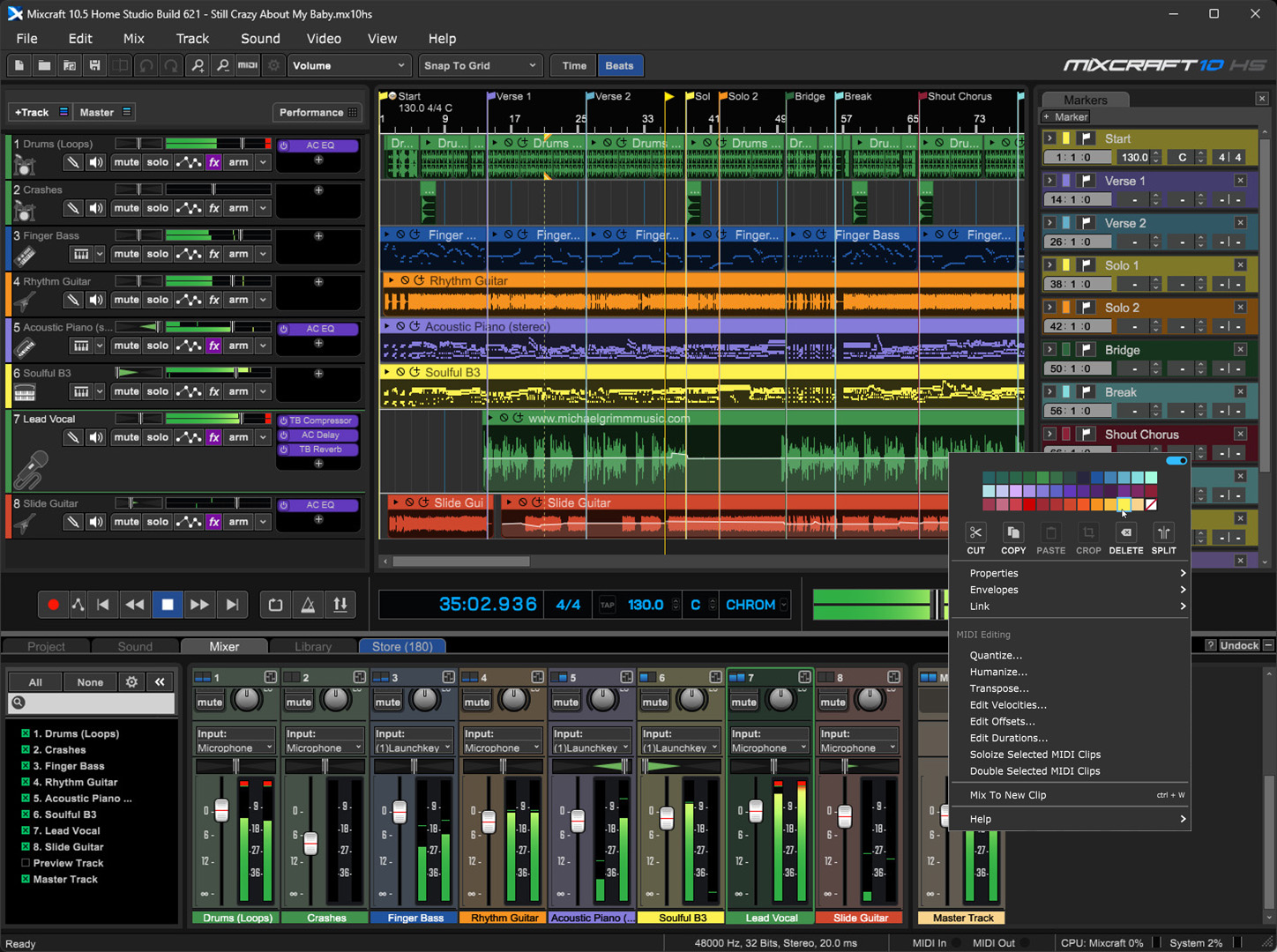The width and height of the screenshot is (1277, 952).
Task: Select the no-color slashed swatch
Action: pyautogui.click(x=1151, y=505)
